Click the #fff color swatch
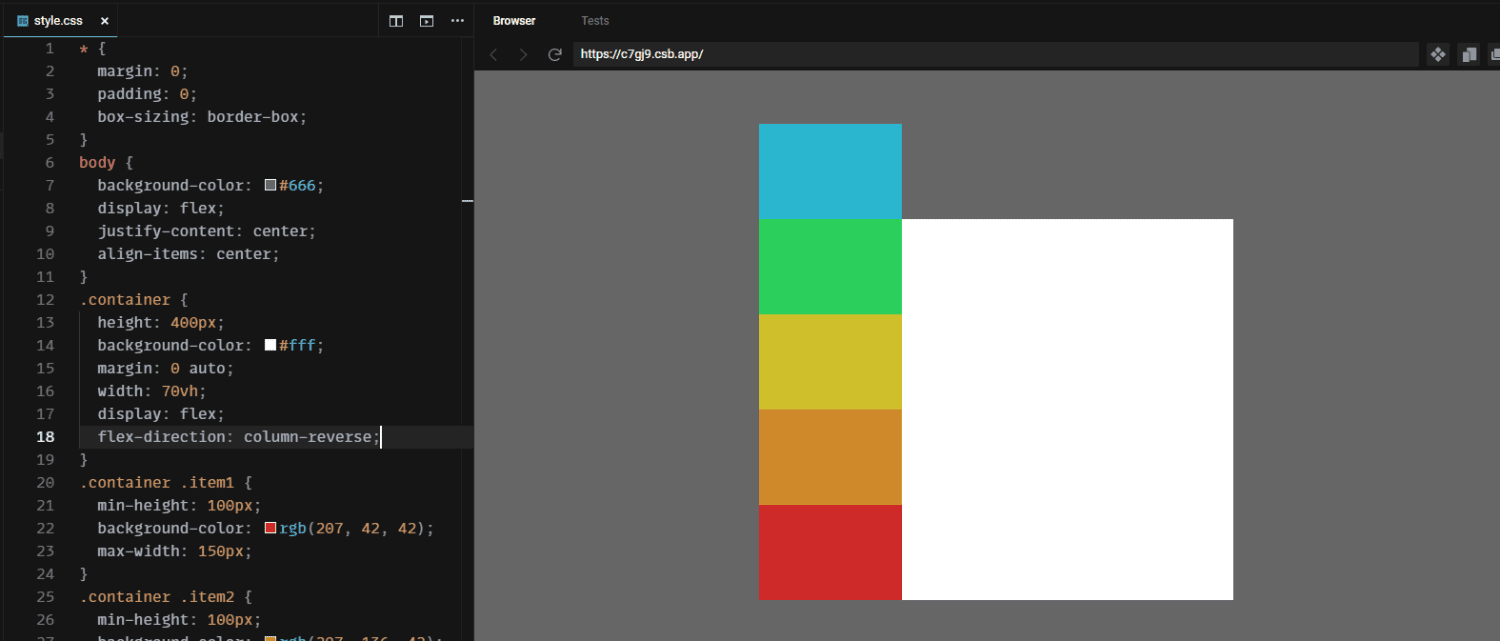This screenshot has height=641, width=1500. [x=270, y=345]
